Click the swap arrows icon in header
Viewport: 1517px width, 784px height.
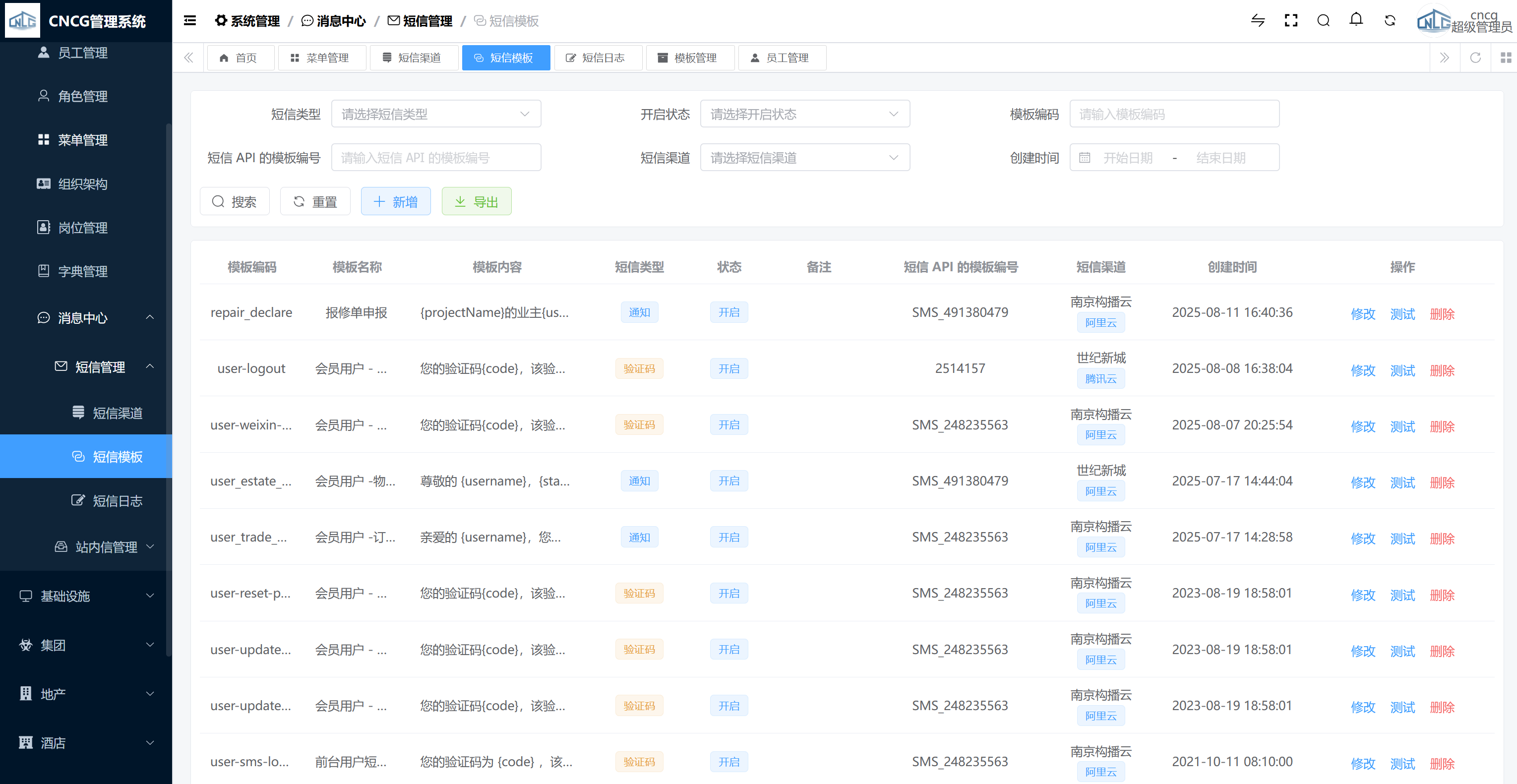(1258, 21)
